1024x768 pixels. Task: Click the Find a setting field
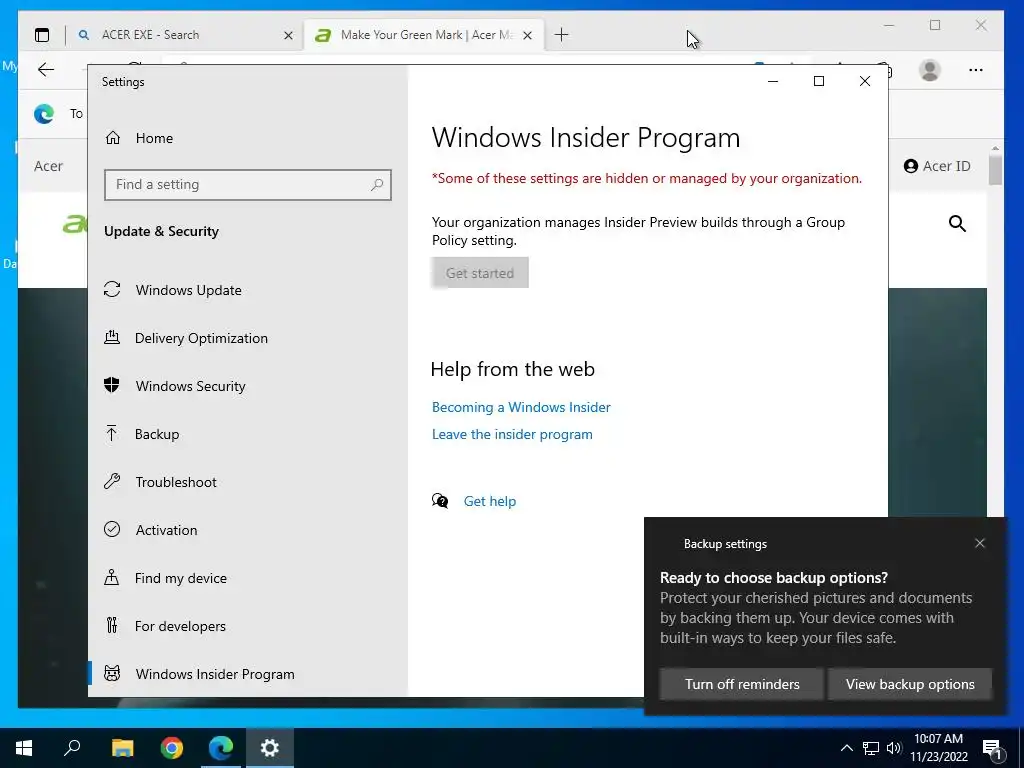pos(248,185)
